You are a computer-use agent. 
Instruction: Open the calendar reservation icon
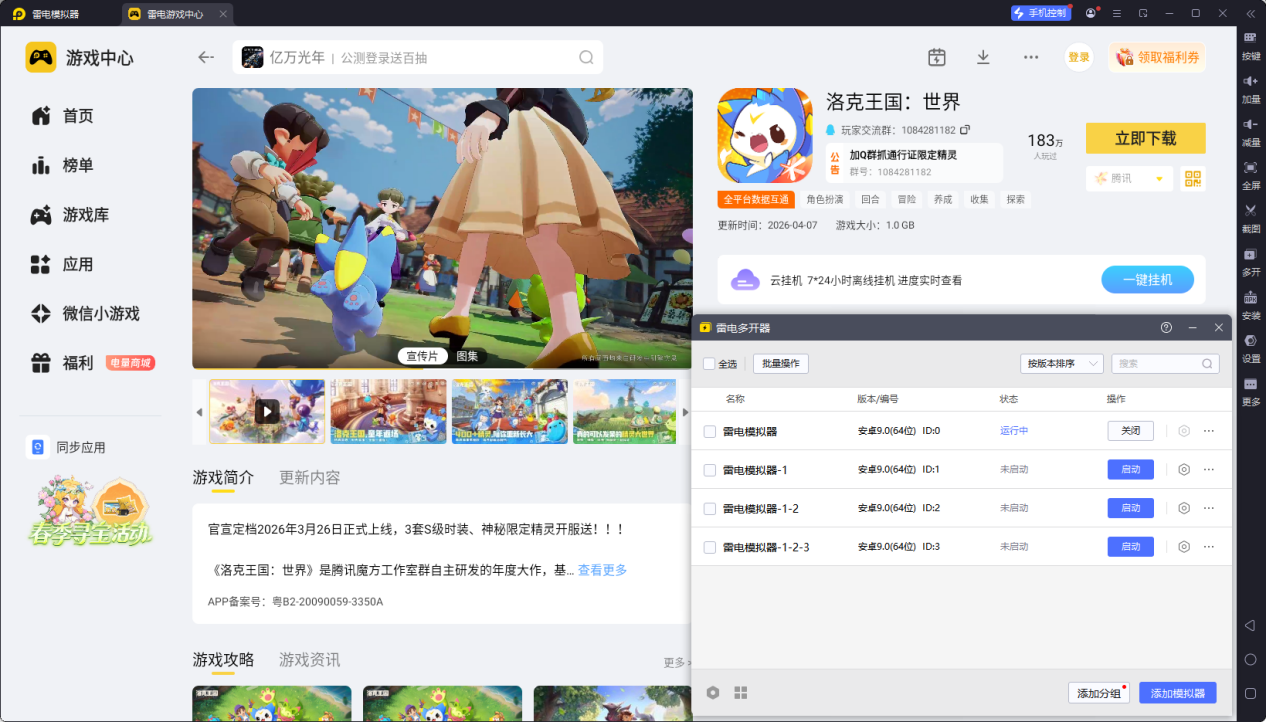tap(936, 57)
